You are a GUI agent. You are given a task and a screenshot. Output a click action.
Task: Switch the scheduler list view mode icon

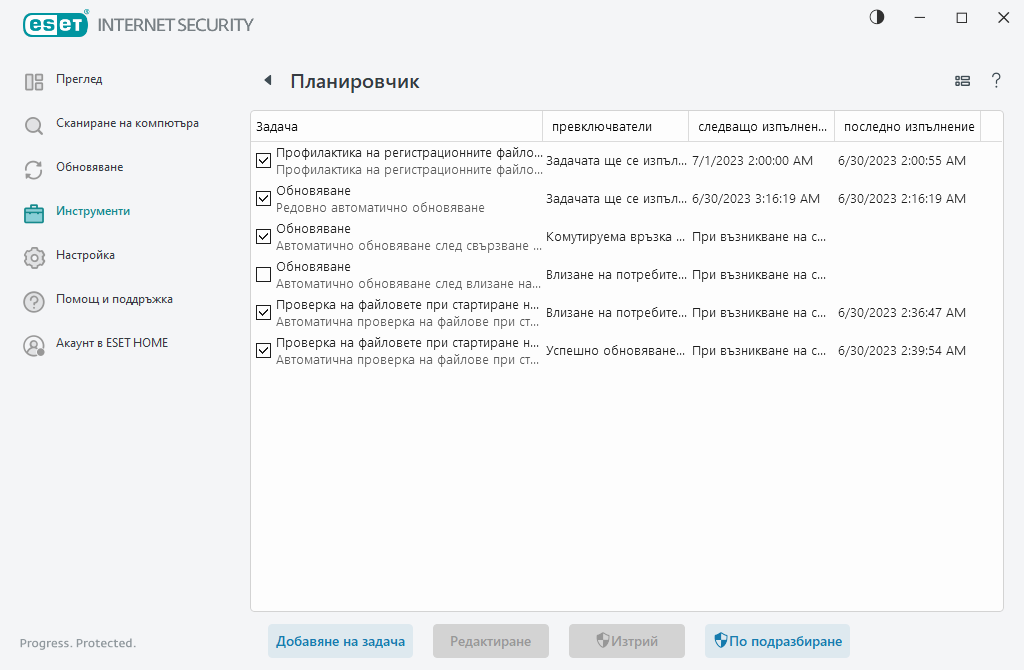coord(962,81)
